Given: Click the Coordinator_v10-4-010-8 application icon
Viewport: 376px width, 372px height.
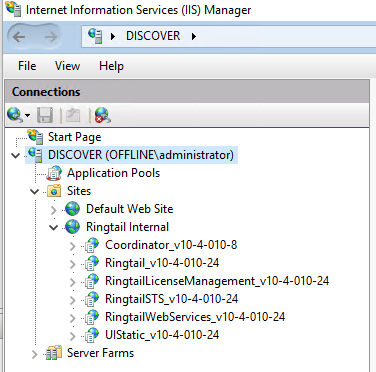Looking at the screenshot, I should click(x=91, y=245).
